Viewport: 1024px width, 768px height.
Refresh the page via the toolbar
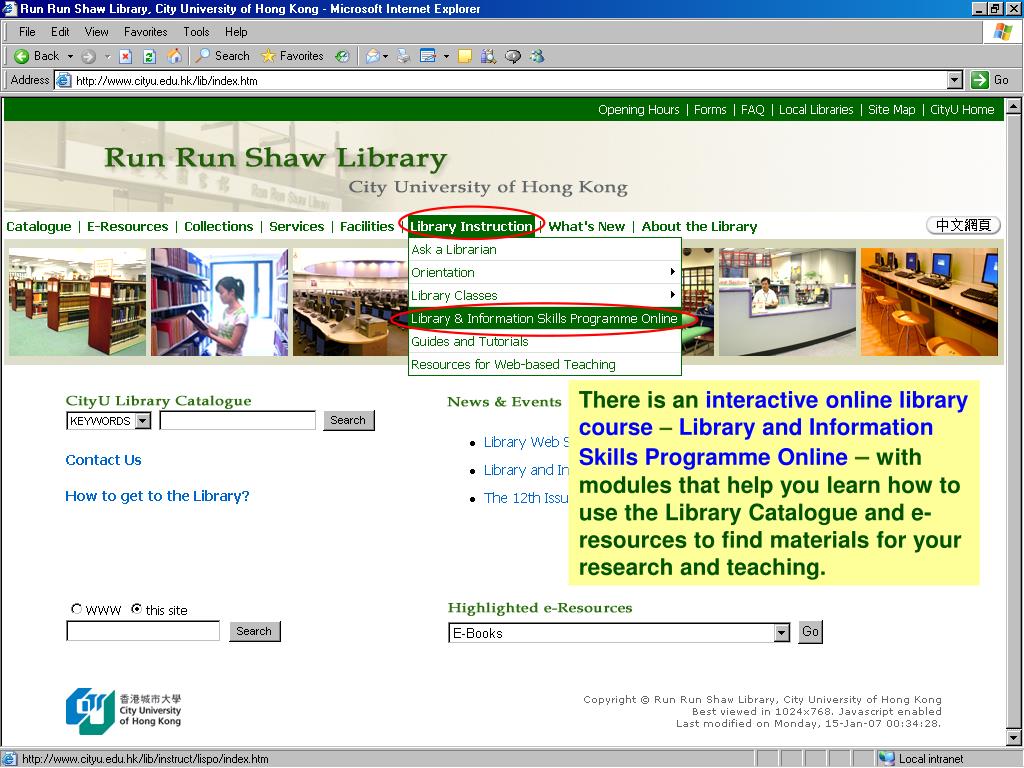[x=150, y=56]
